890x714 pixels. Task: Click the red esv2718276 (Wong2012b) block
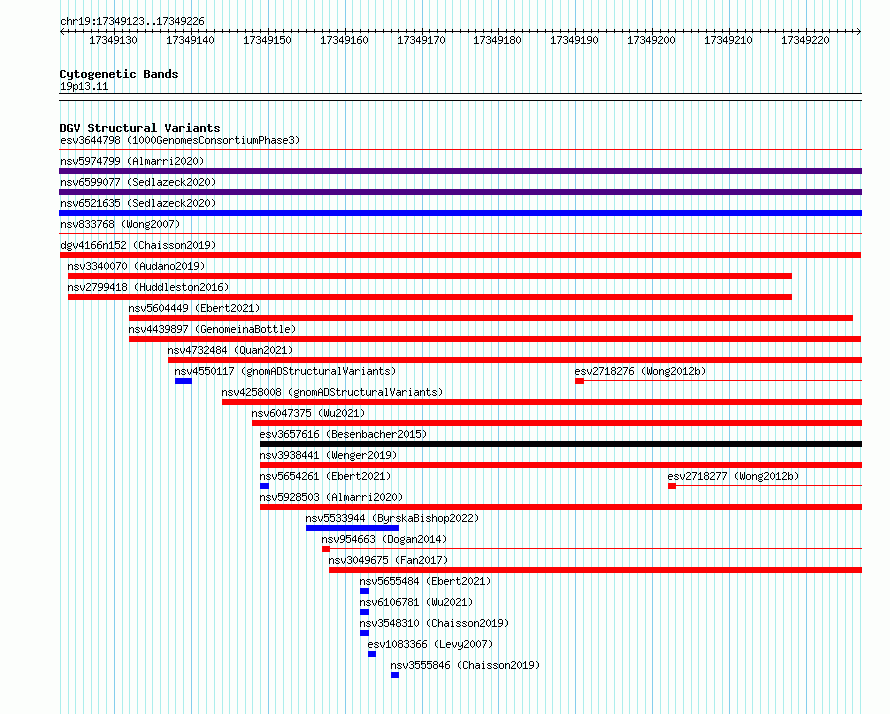(x=580, y=381)
